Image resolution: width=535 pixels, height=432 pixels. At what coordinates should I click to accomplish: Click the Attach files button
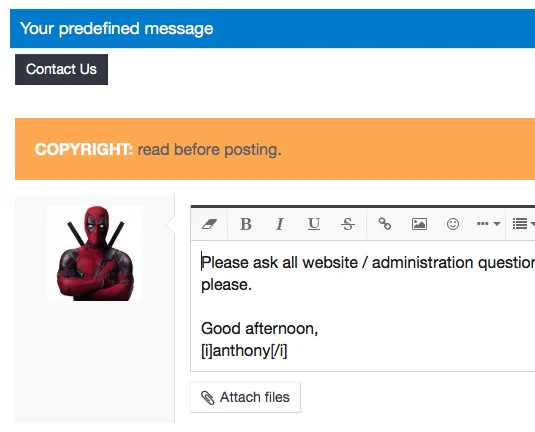[x=246, y=397]
